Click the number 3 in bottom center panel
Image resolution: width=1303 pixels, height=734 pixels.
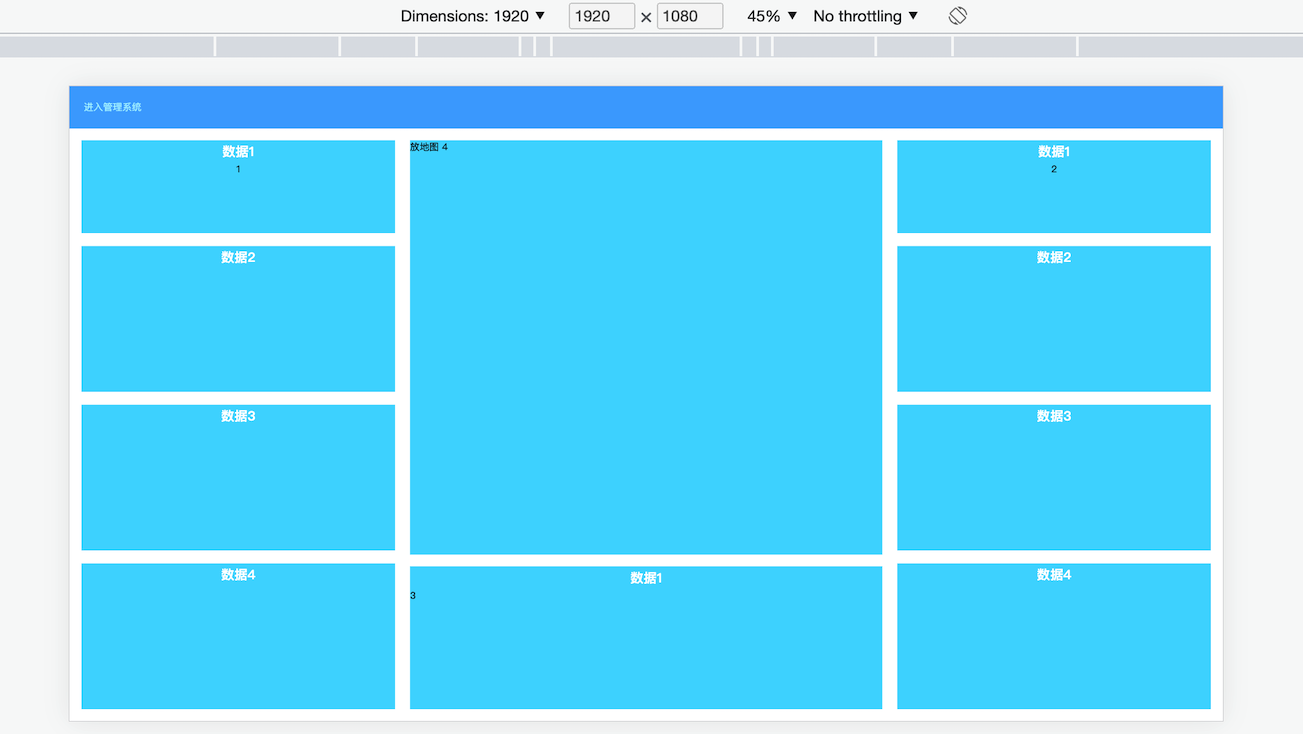[413, 596]
